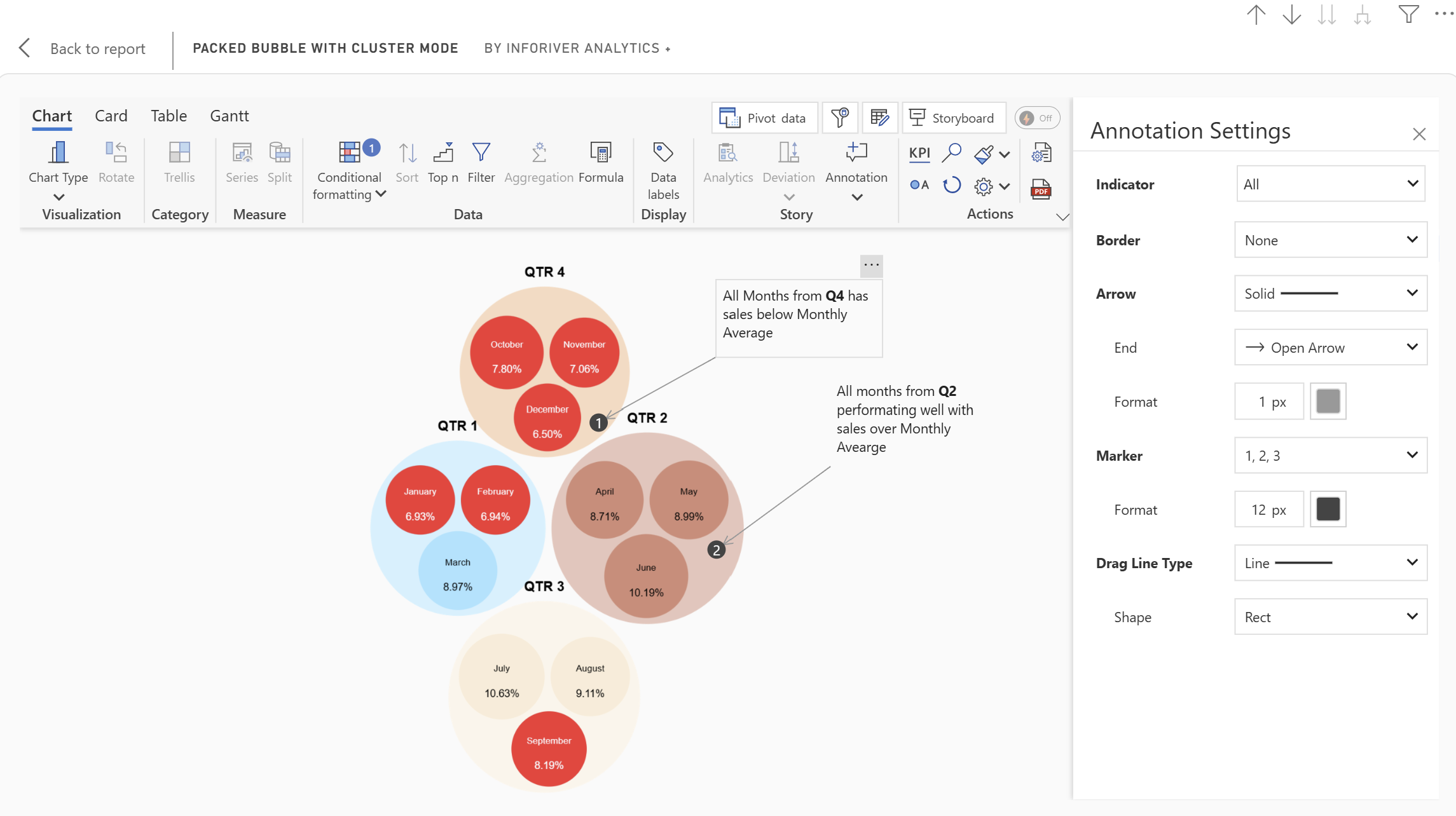Click the Pivot data button
The height and width of the screenshot is (816, 1456).
pos(764,118)
